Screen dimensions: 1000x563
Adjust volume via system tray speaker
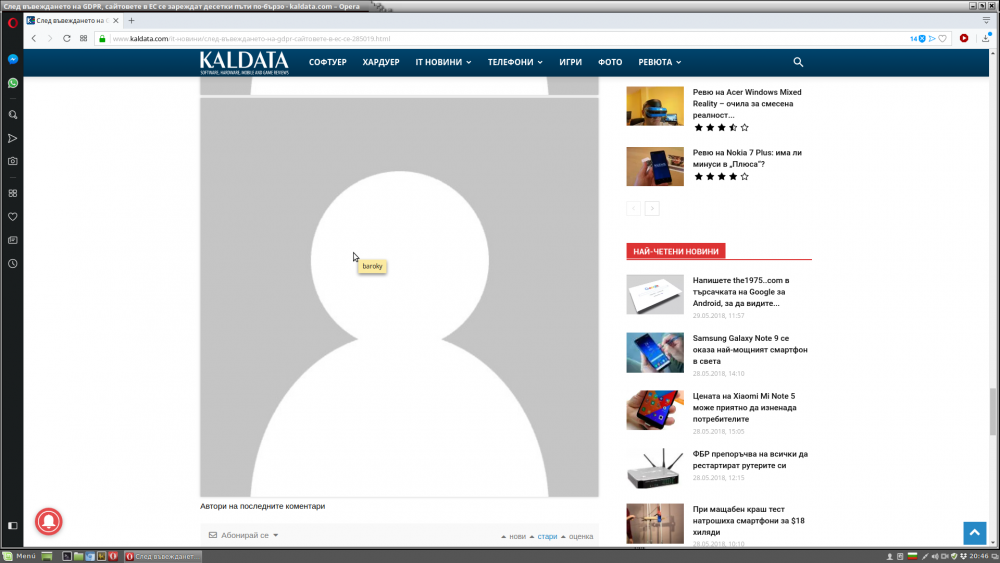pyautogui.click(x=935, y=556)
